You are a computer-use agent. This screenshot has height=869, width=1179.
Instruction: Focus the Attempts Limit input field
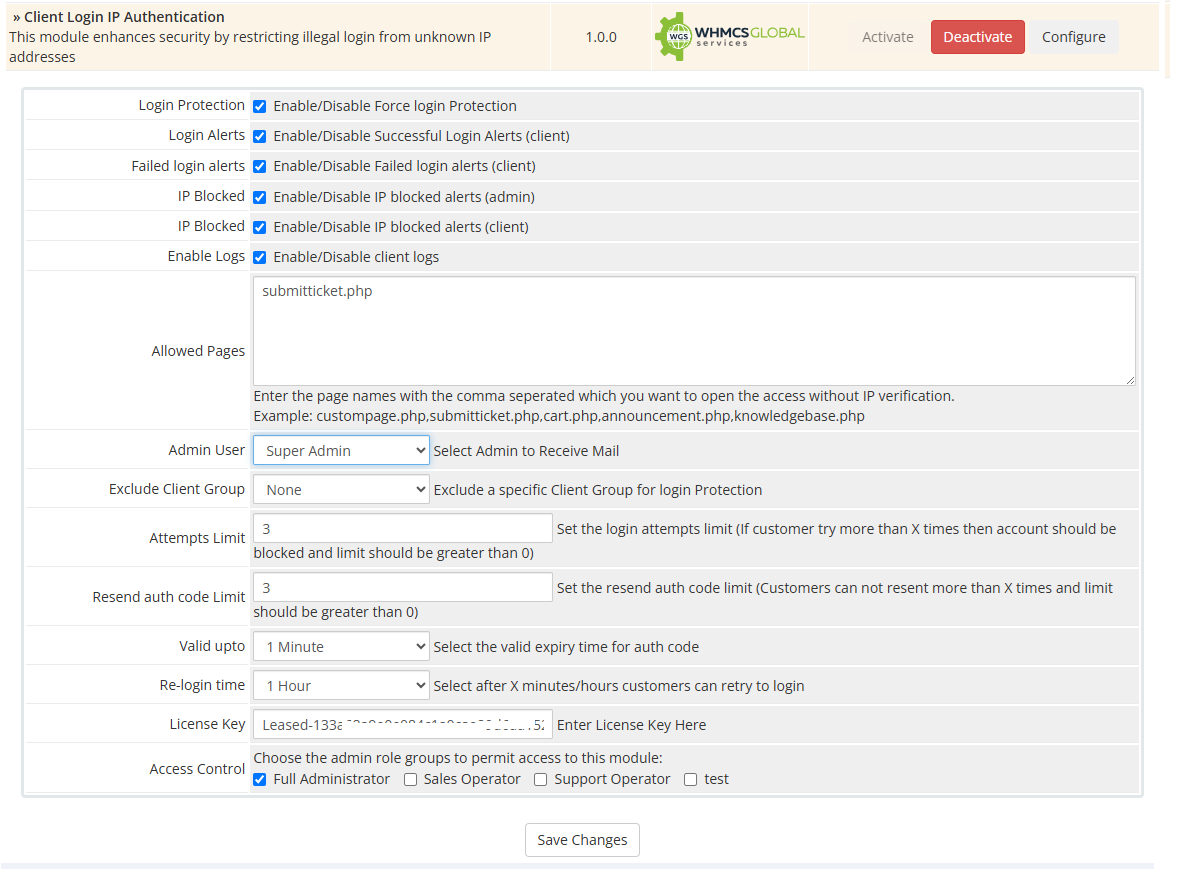click(402, 528)
